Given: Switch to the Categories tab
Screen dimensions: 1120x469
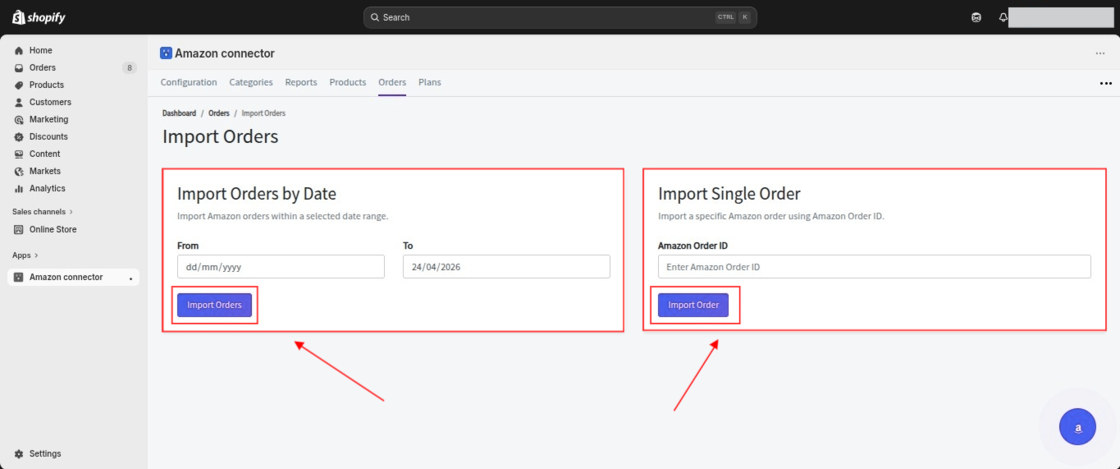Looking at the screenshot, I should [251, 83].
